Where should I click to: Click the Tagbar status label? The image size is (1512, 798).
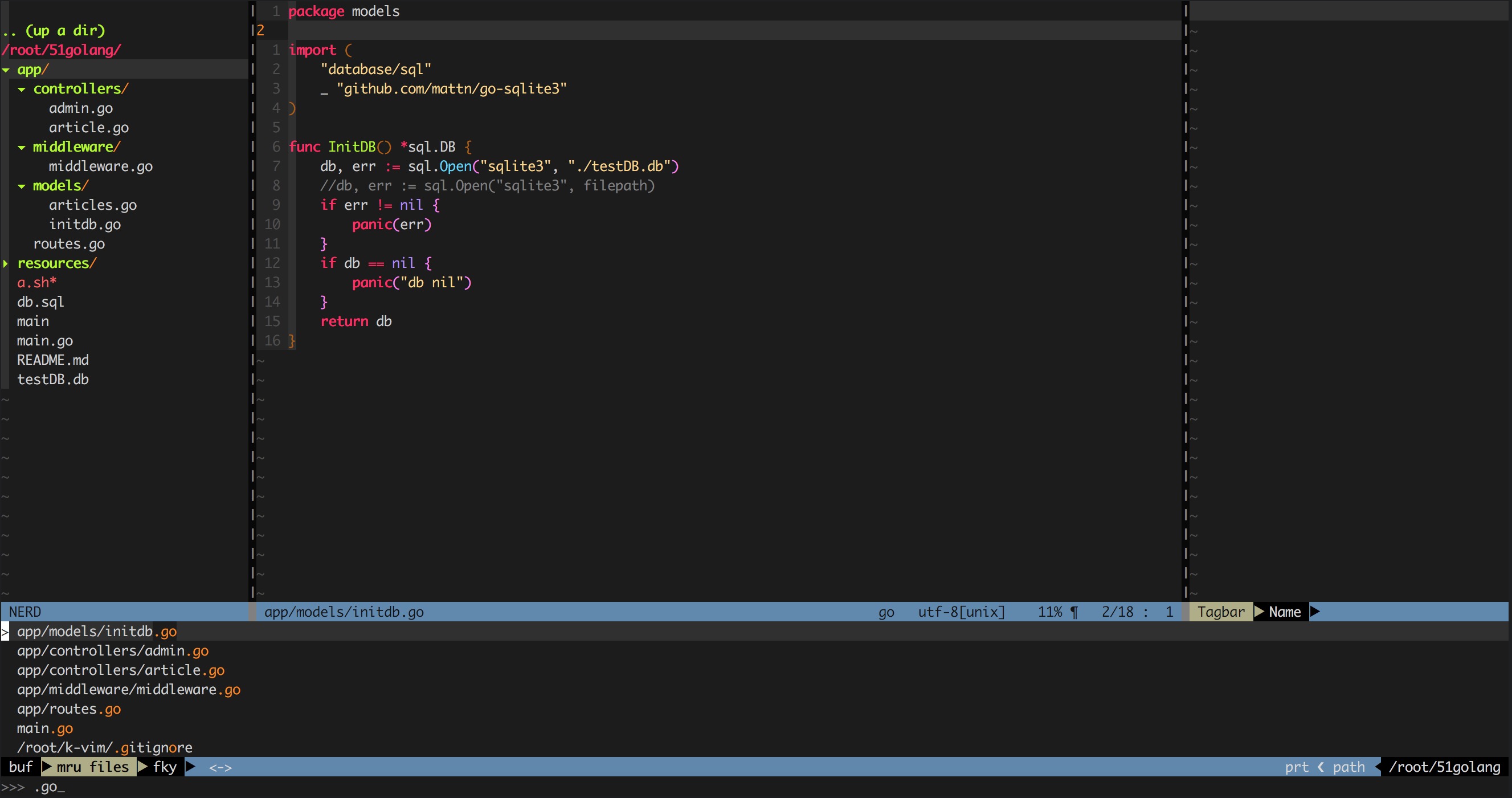pos(1220,612)
